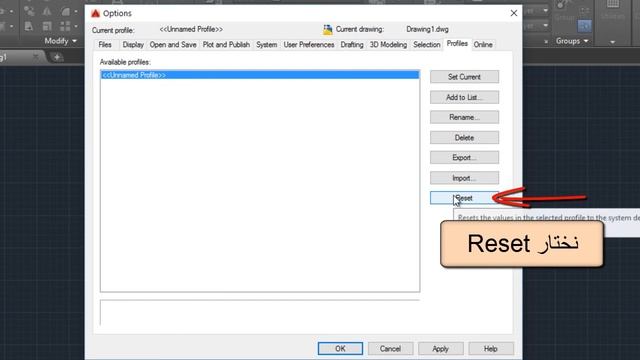The image size is (640, 360).
Task: Click the AutoCAD logo in Options title bar
Action: (x=96, y=13)
